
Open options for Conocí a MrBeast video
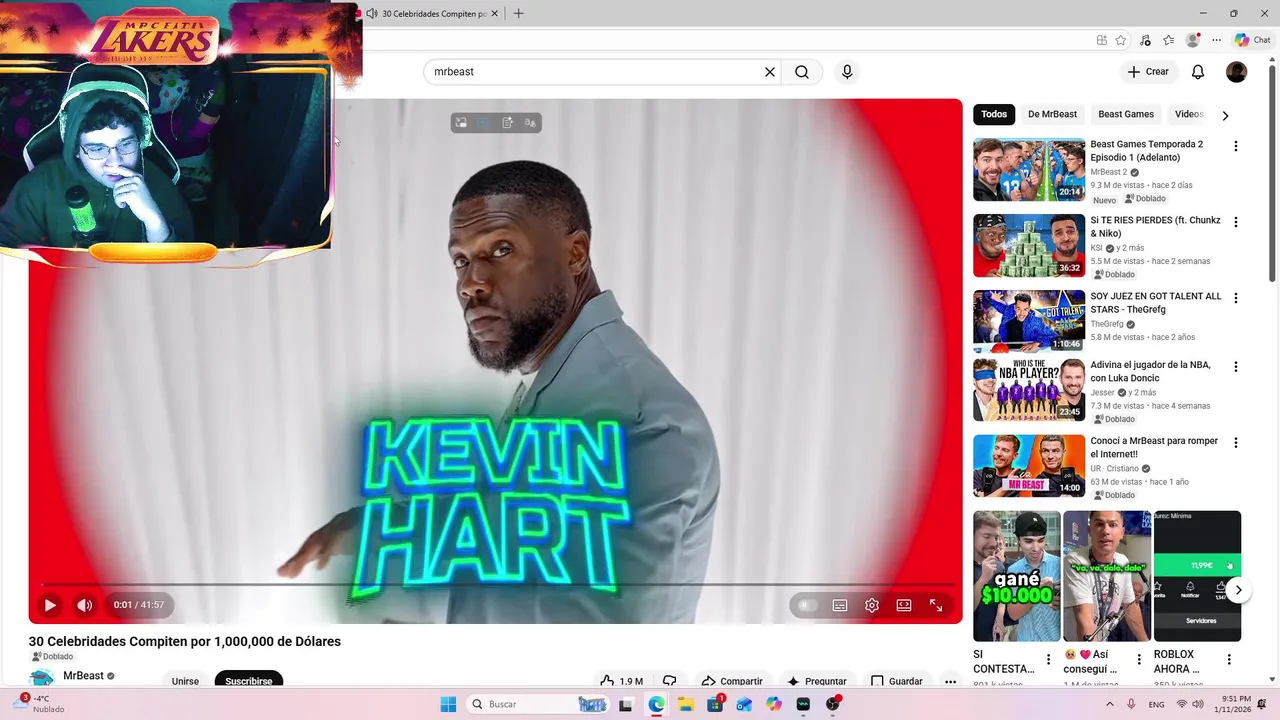(x=1235, y=443)
